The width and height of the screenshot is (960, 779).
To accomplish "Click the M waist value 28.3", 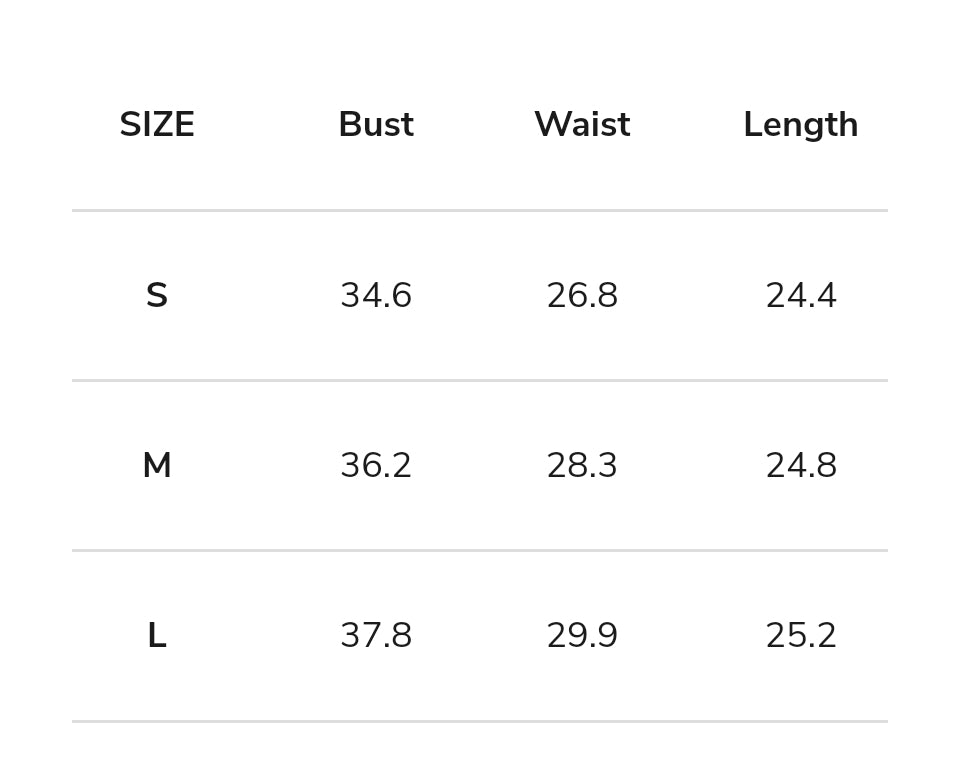I will tap(582, 466).
